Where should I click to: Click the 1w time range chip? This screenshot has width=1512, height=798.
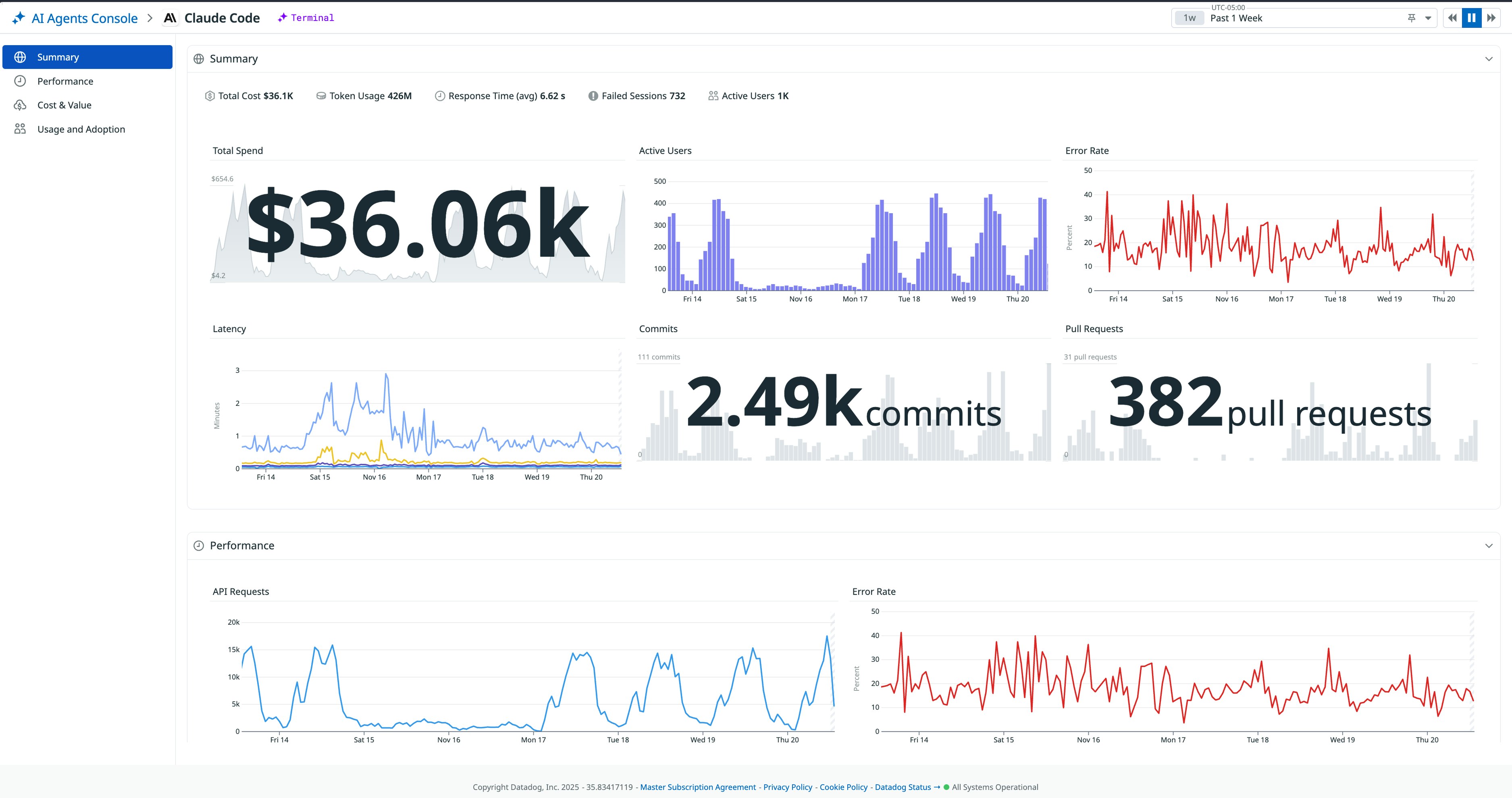point(1189,18)
